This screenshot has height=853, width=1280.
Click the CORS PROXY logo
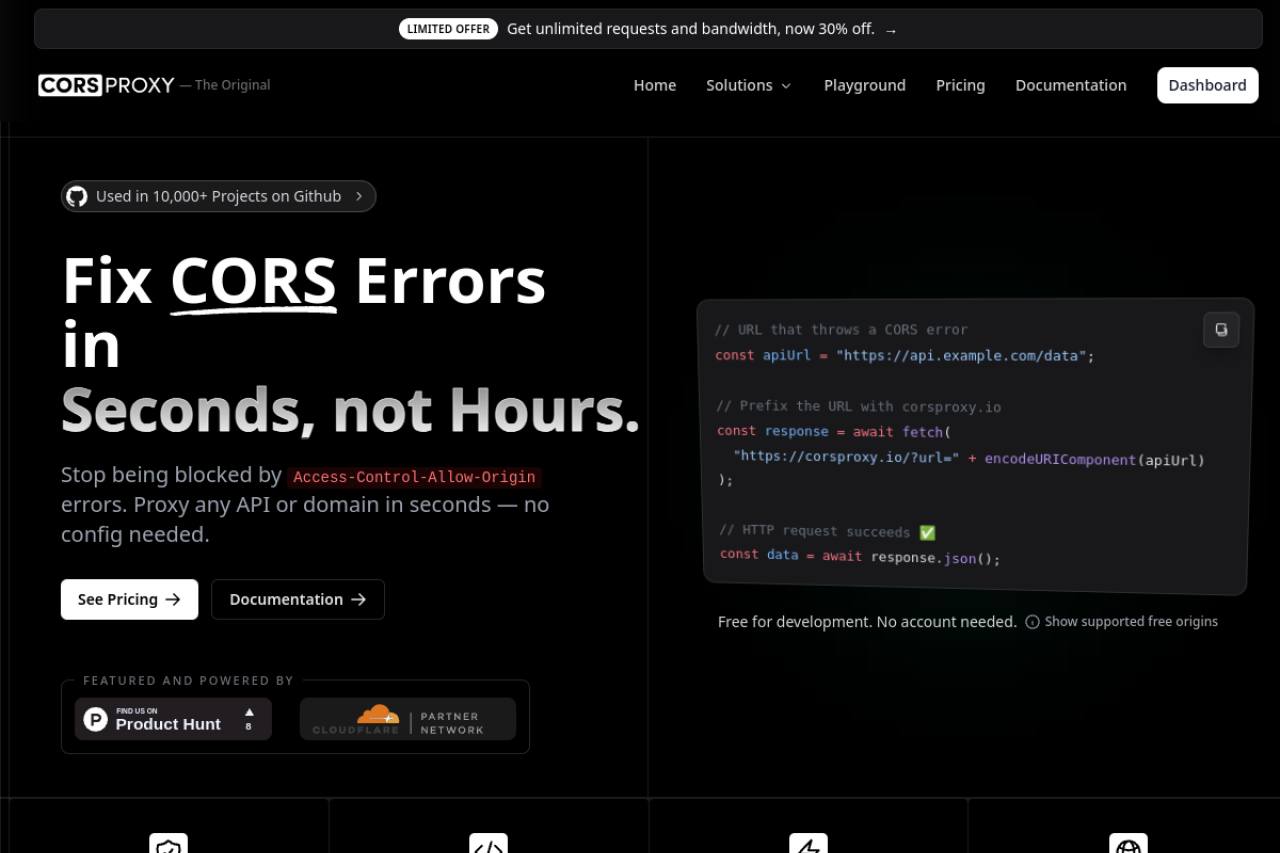pyautogui.click(x=107, y=85)
